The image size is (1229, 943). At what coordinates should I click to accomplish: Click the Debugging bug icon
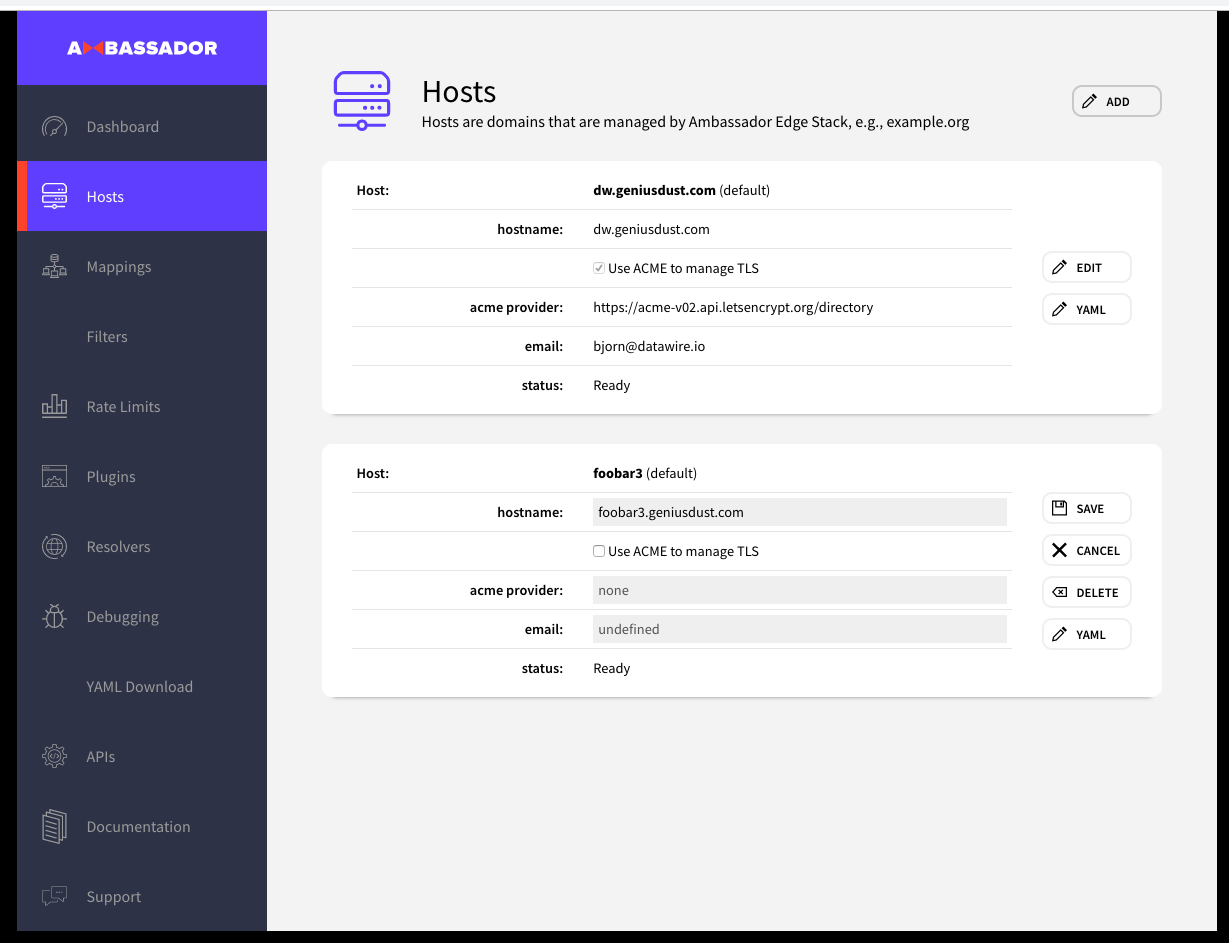click(x=54, y=616)
